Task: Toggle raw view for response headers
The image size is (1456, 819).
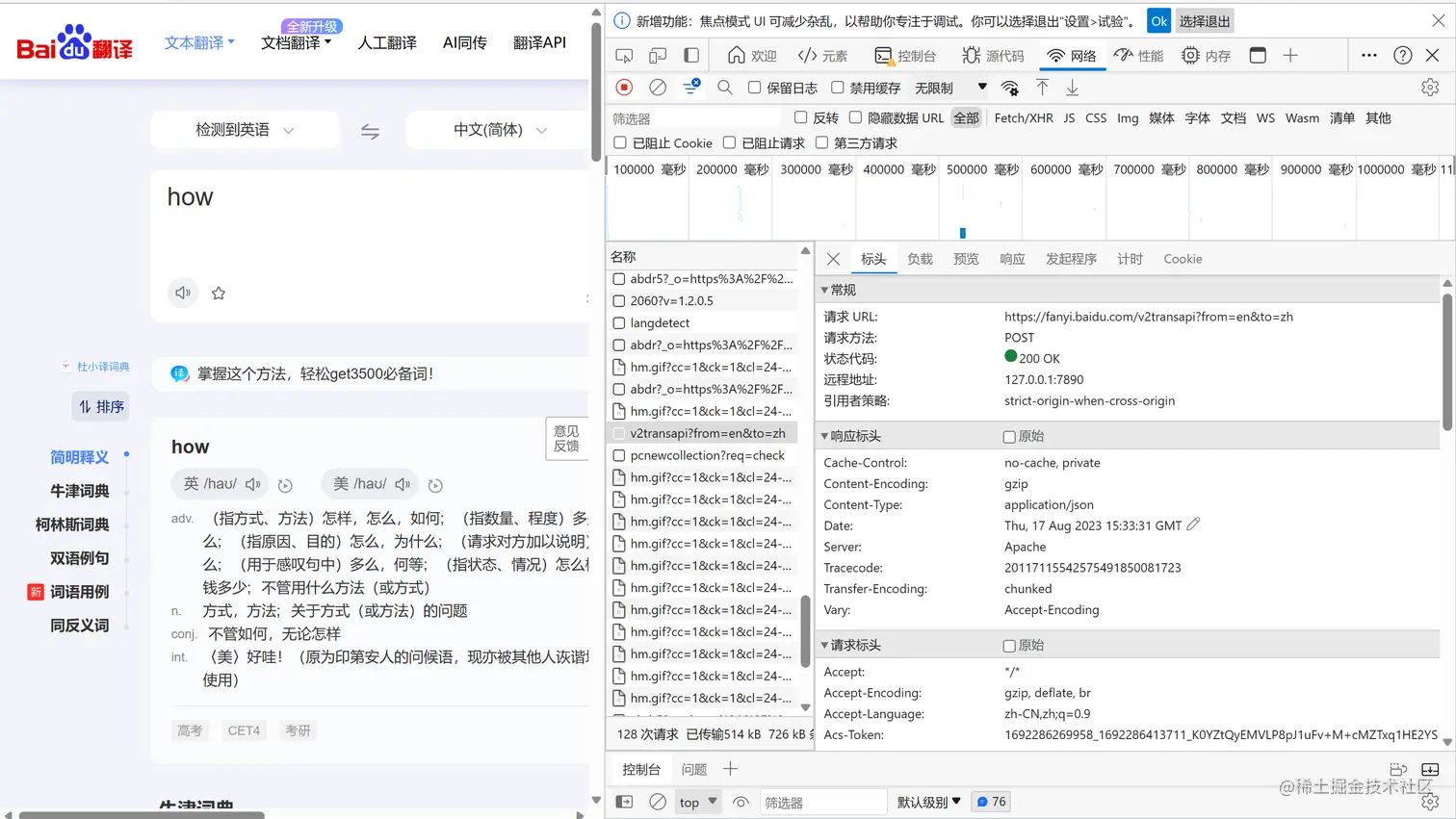Action: (x=1009, y=437)
